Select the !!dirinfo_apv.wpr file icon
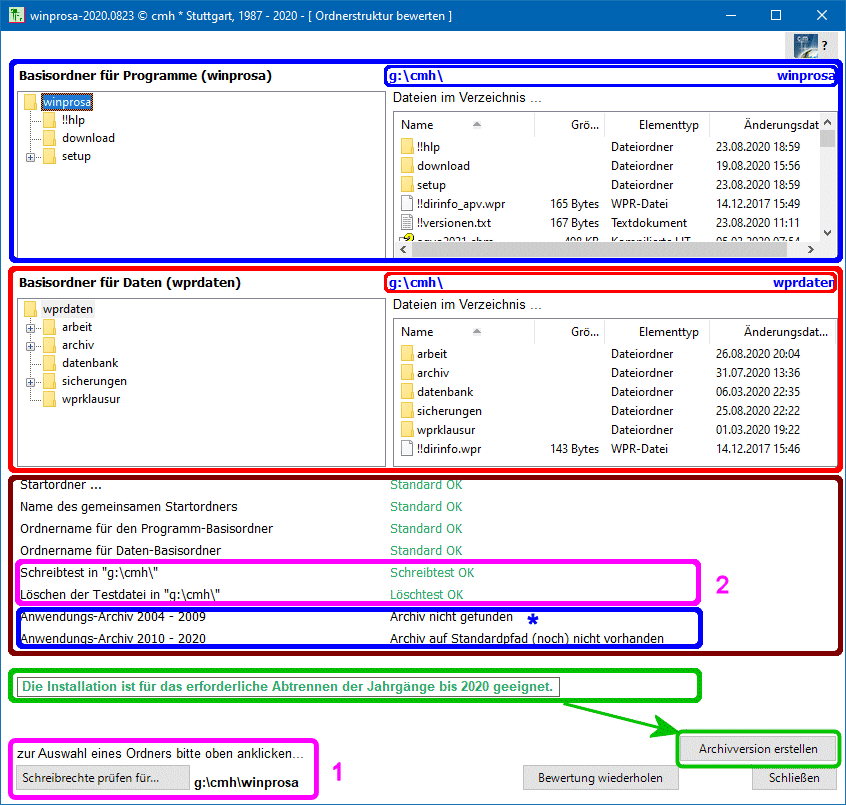The height and width of the screenshot is (805, 846). pos(407,204)
